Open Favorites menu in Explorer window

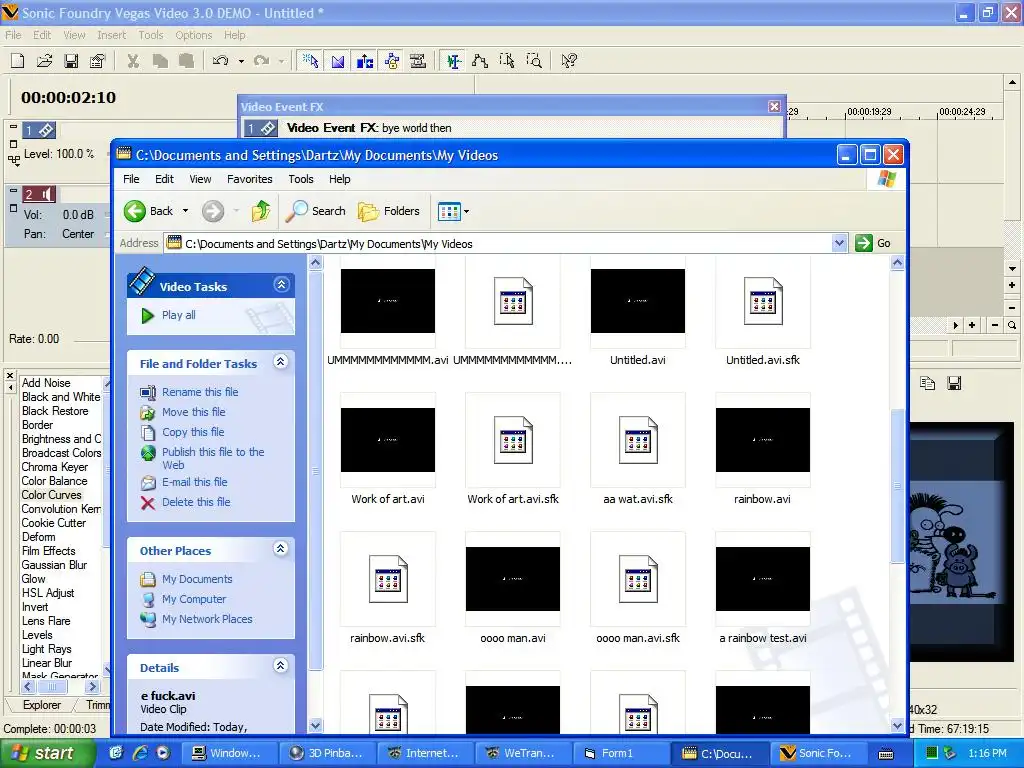pyautogui.click(x=249, y=179)
